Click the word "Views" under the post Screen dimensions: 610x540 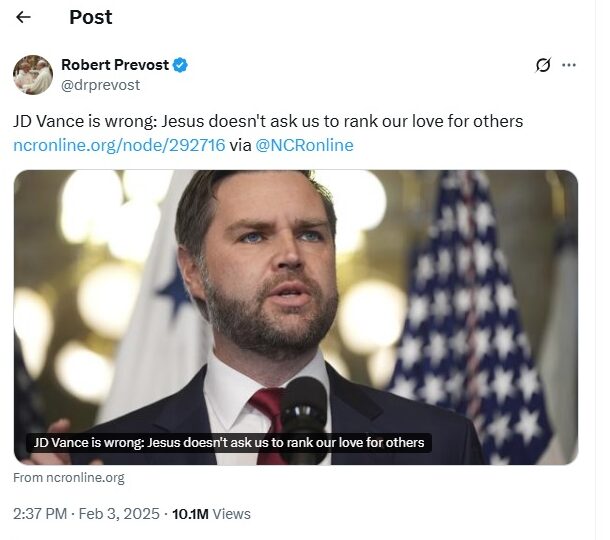coord(232,514)
